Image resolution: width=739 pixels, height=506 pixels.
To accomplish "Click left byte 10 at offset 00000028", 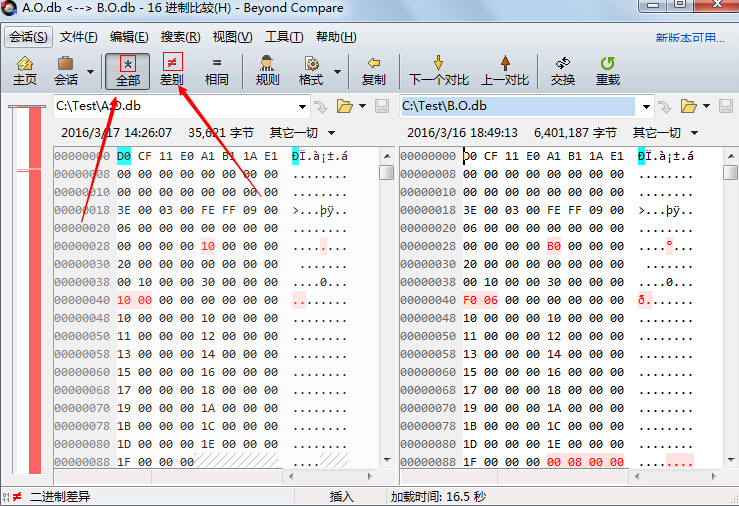I will (x=208, y=246).
